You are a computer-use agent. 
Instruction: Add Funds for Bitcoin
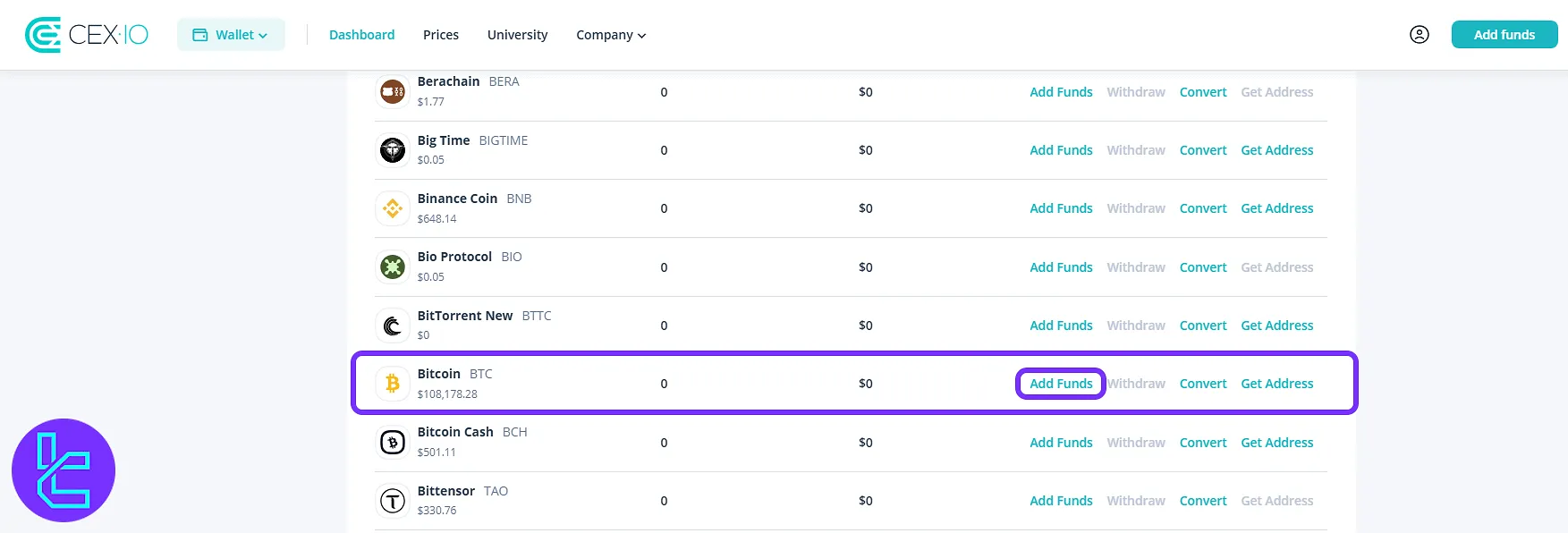pos(1061,384)
